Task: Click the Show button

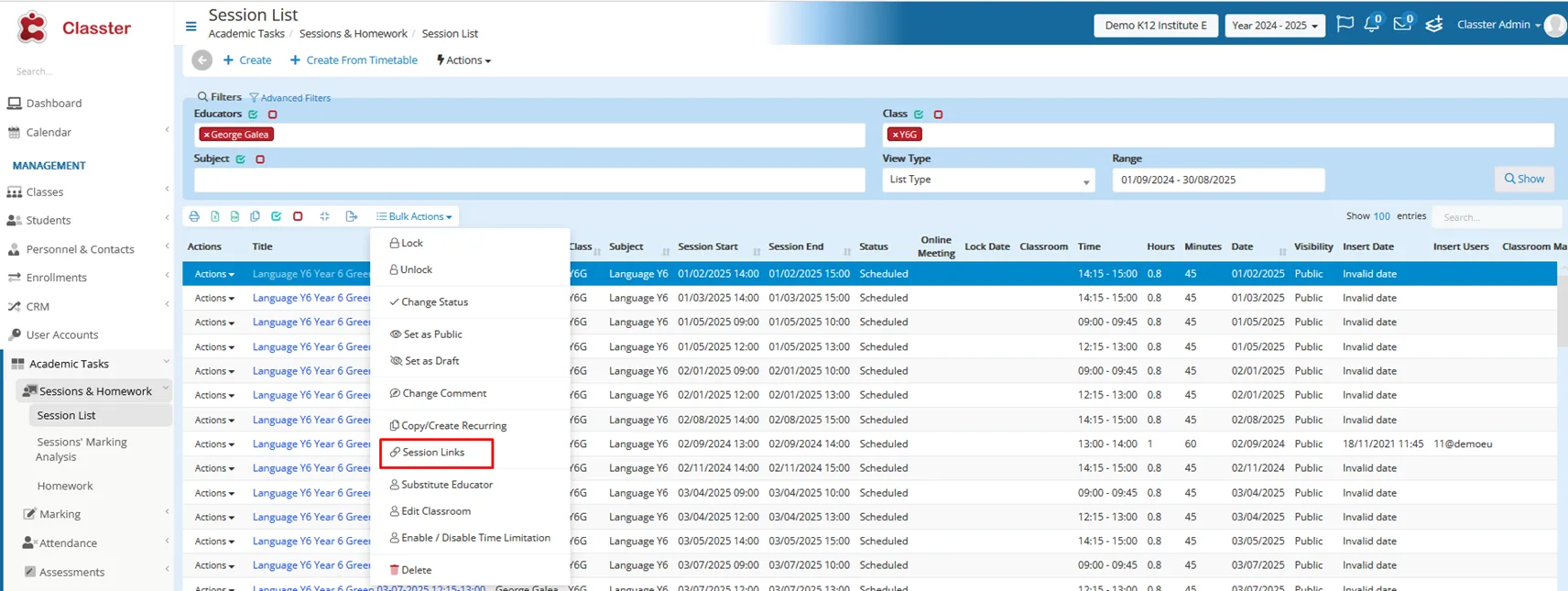Action: 1524,180
